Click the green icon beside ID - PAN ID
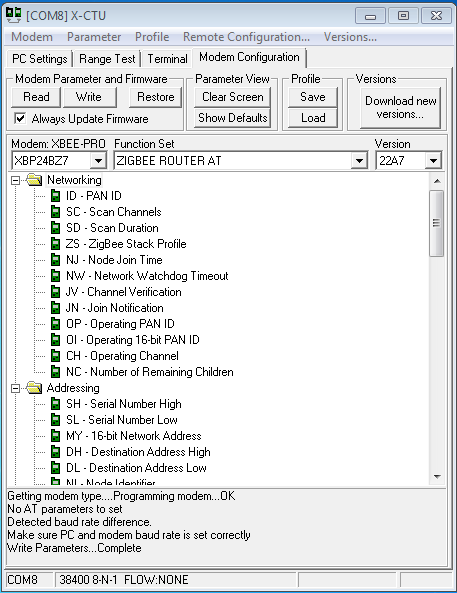The width and height of the screenshot is (457, 593). (55, 196)
